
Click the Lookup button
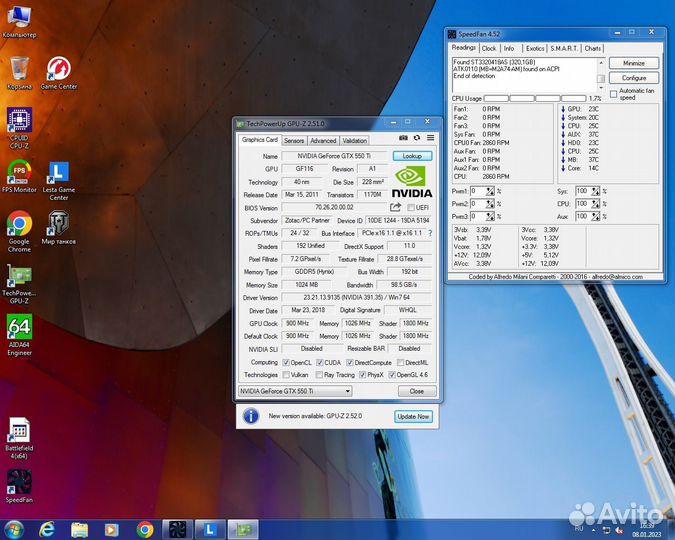[412, 156]
